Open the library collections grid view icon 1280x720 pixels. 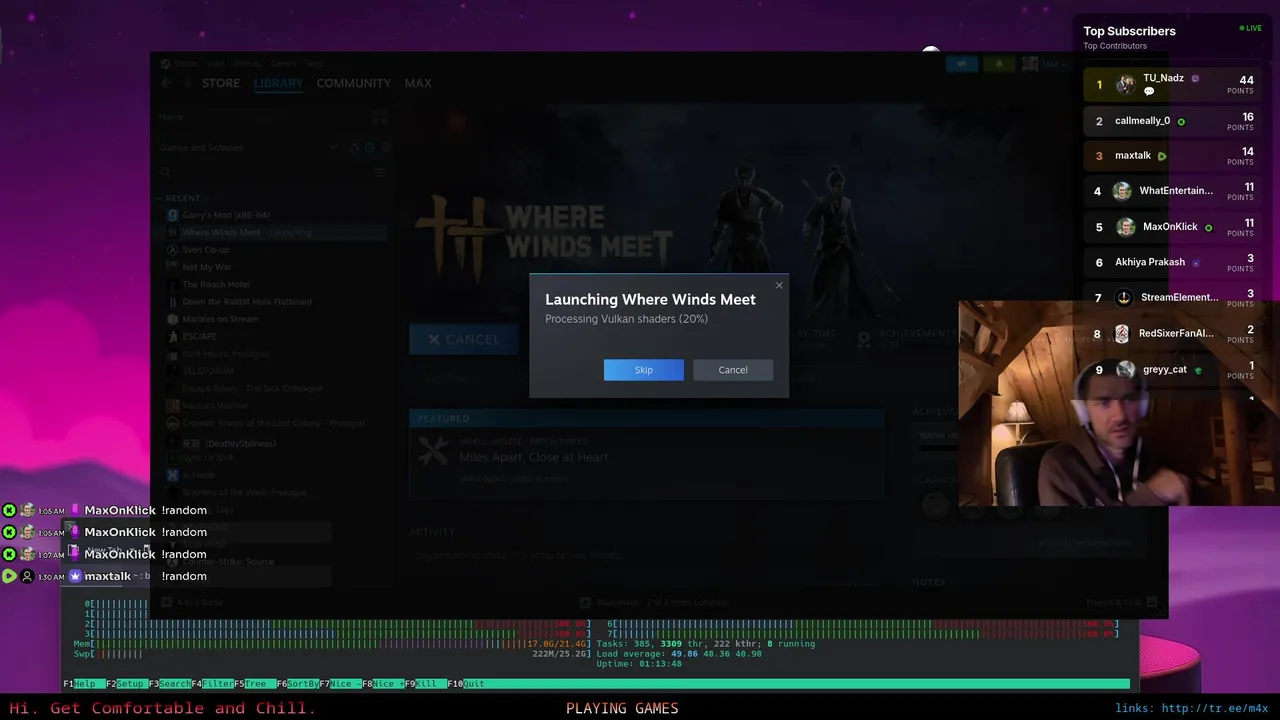tap(379, 117)
